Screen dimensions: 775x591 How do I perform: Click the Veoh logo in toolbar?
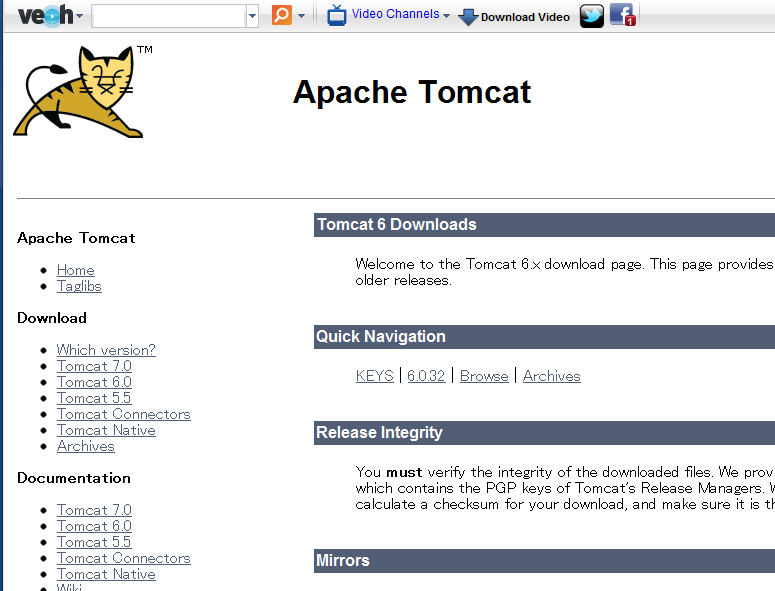[45, 16]
